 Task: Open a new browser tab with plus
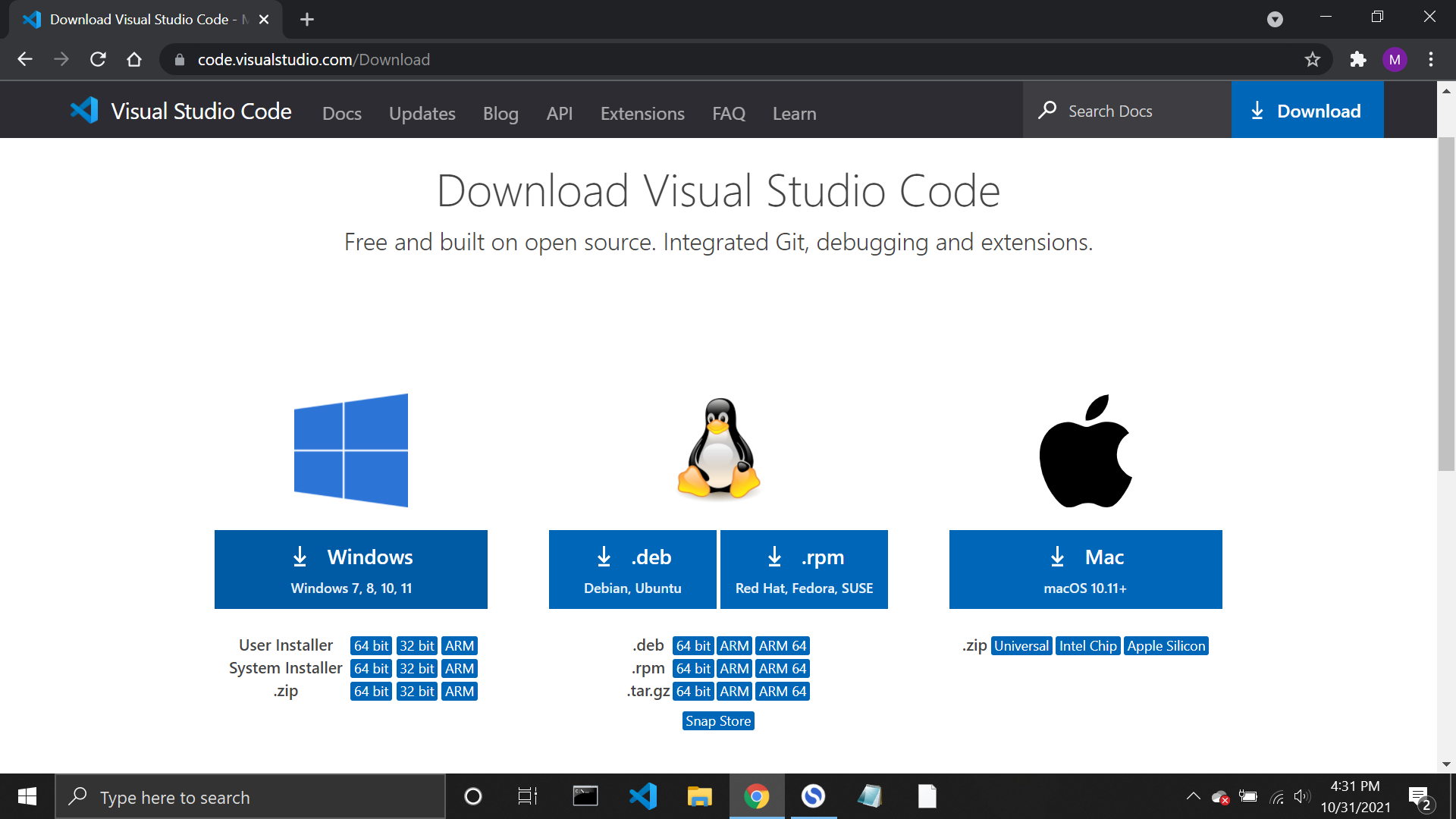click(307, 20)
